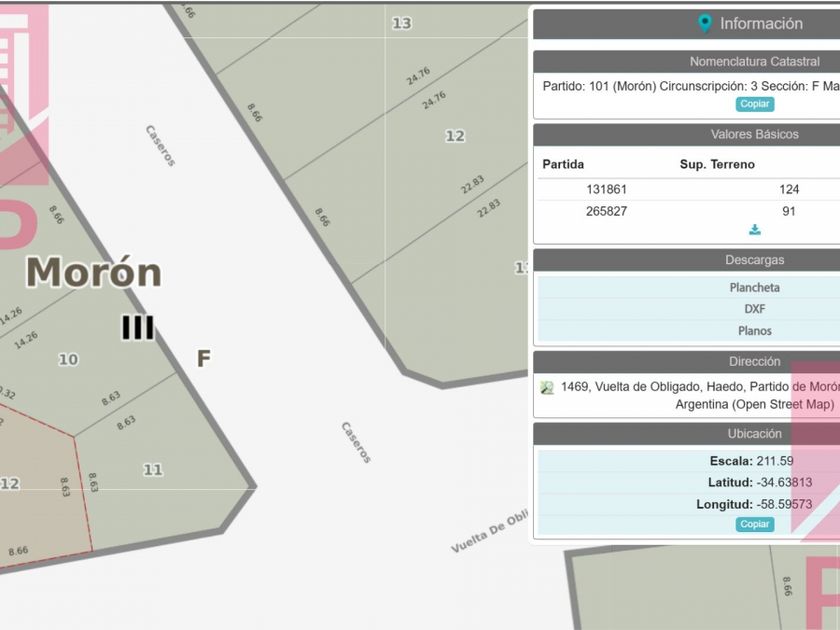Select parcel 11 in the lower-left block
The width and height of the screenshot is (840, 630).
tap(153, 470)
